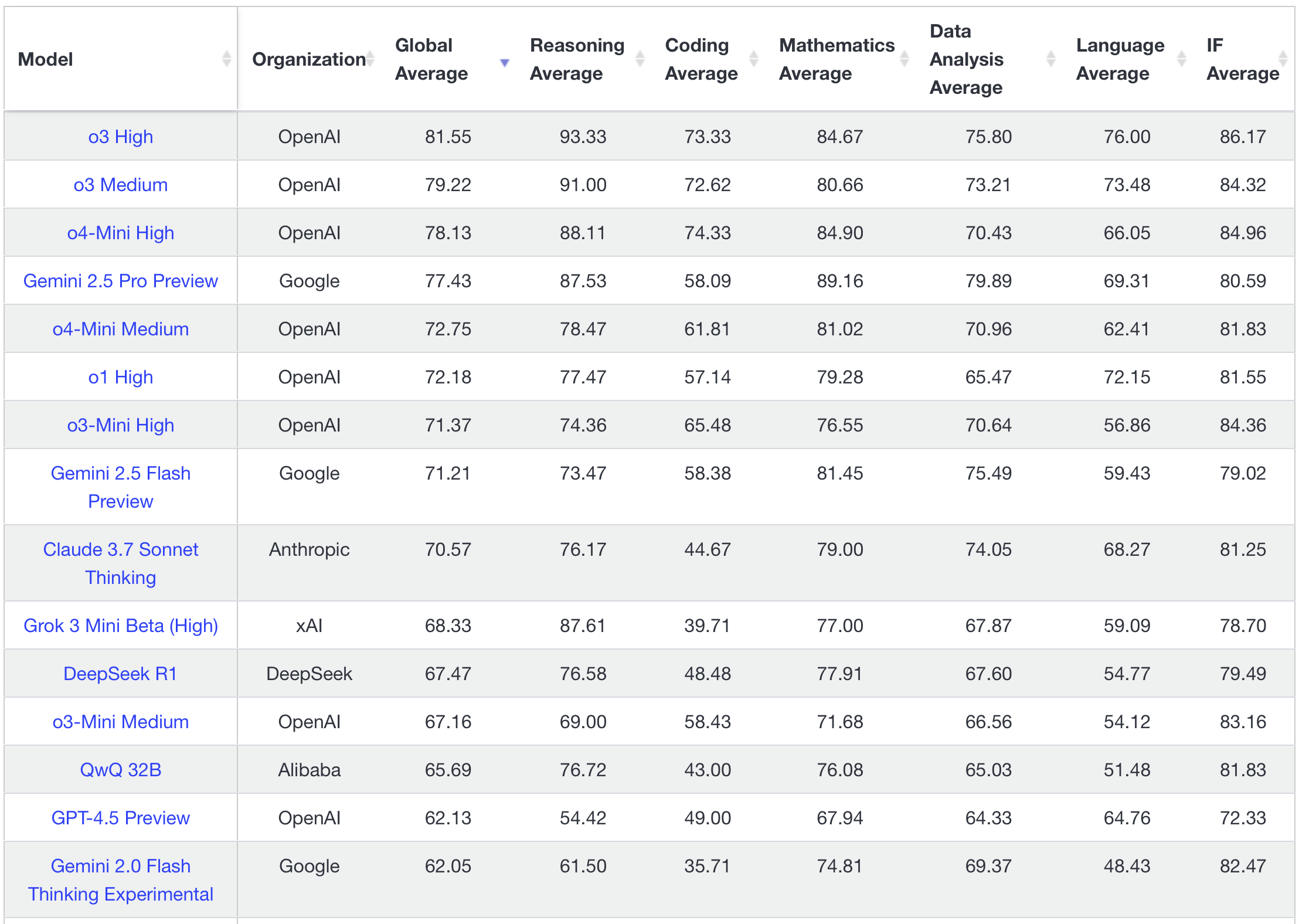Open the o3 High model link
The height and width of the screenshot is (924, 1299).
click(x=121, y=137)
